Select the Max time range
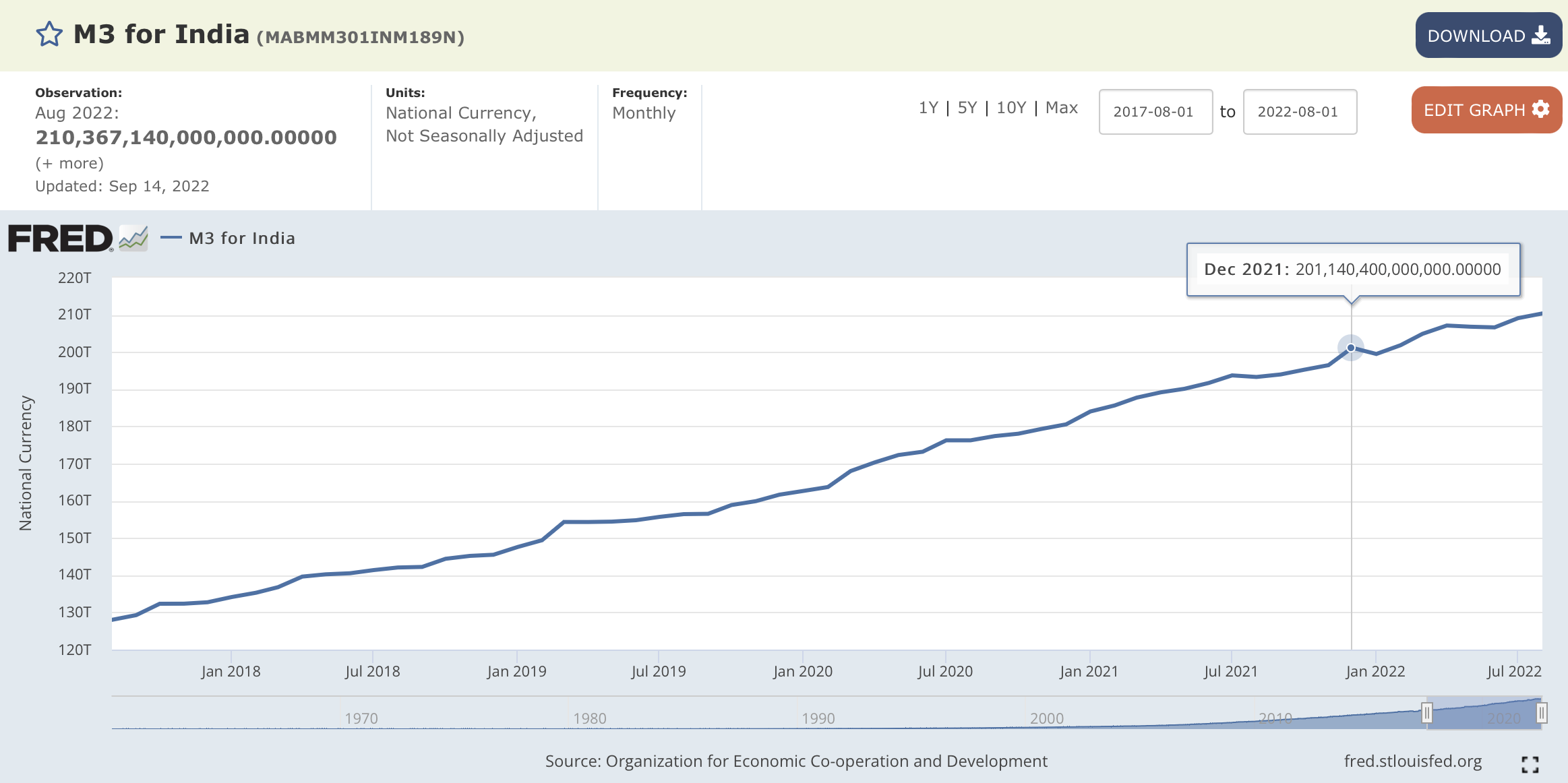This screenshot has height=783, width=1568. pyautogui.click(x=1061, y=108)
